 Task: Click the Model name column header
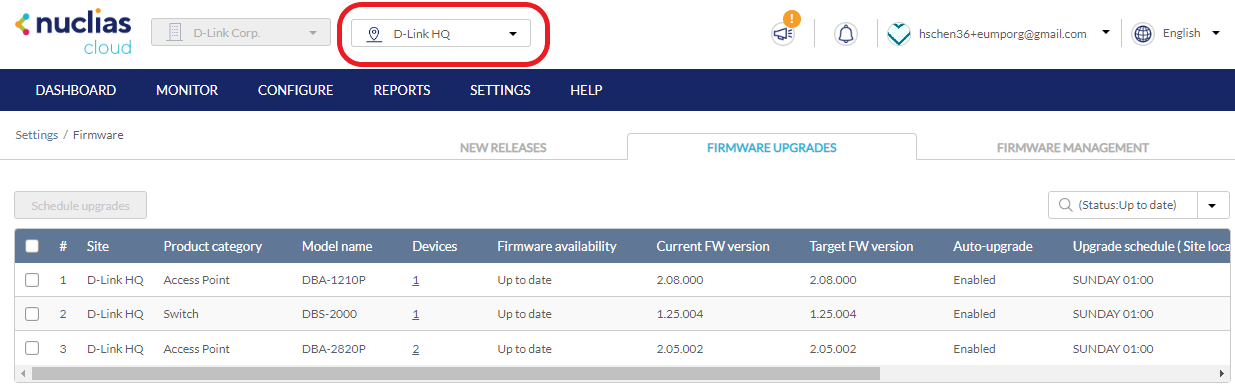[x=337, y=246]
